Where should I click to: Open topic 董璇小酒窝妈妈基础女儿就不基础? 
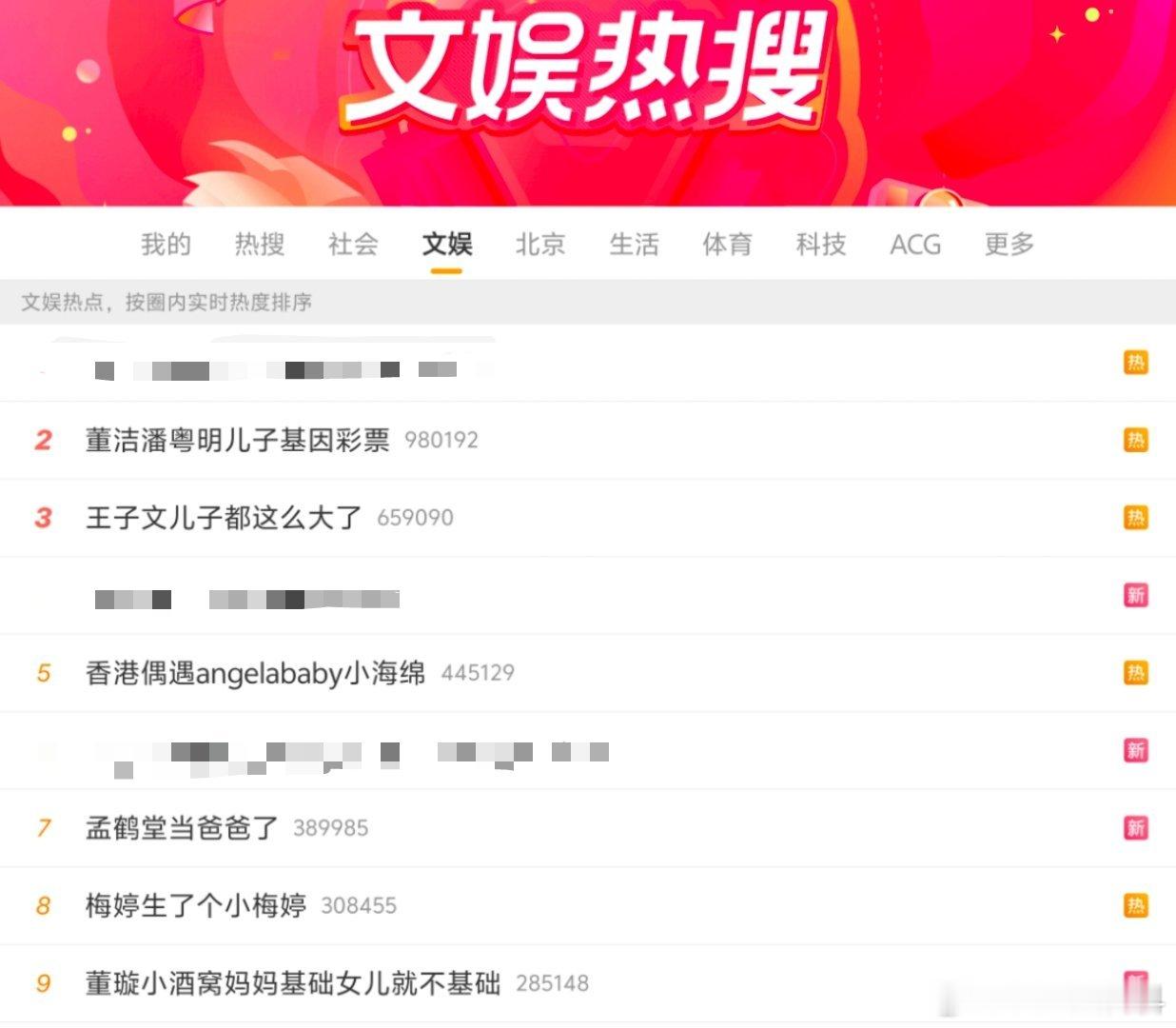293,983
